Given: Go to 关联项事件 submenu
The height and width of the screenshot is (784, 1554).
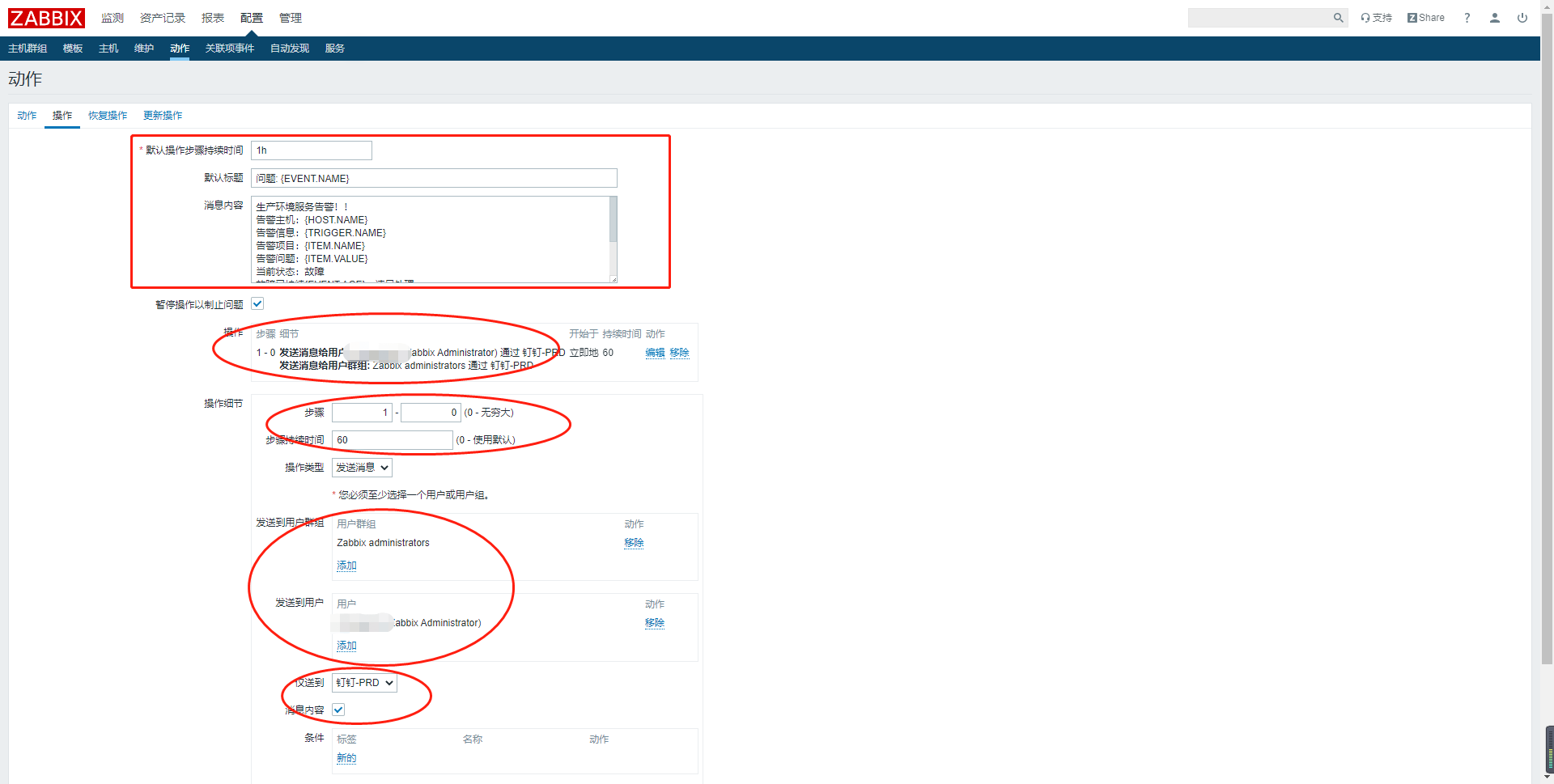Looking at the screenshot, I should 230,49.
